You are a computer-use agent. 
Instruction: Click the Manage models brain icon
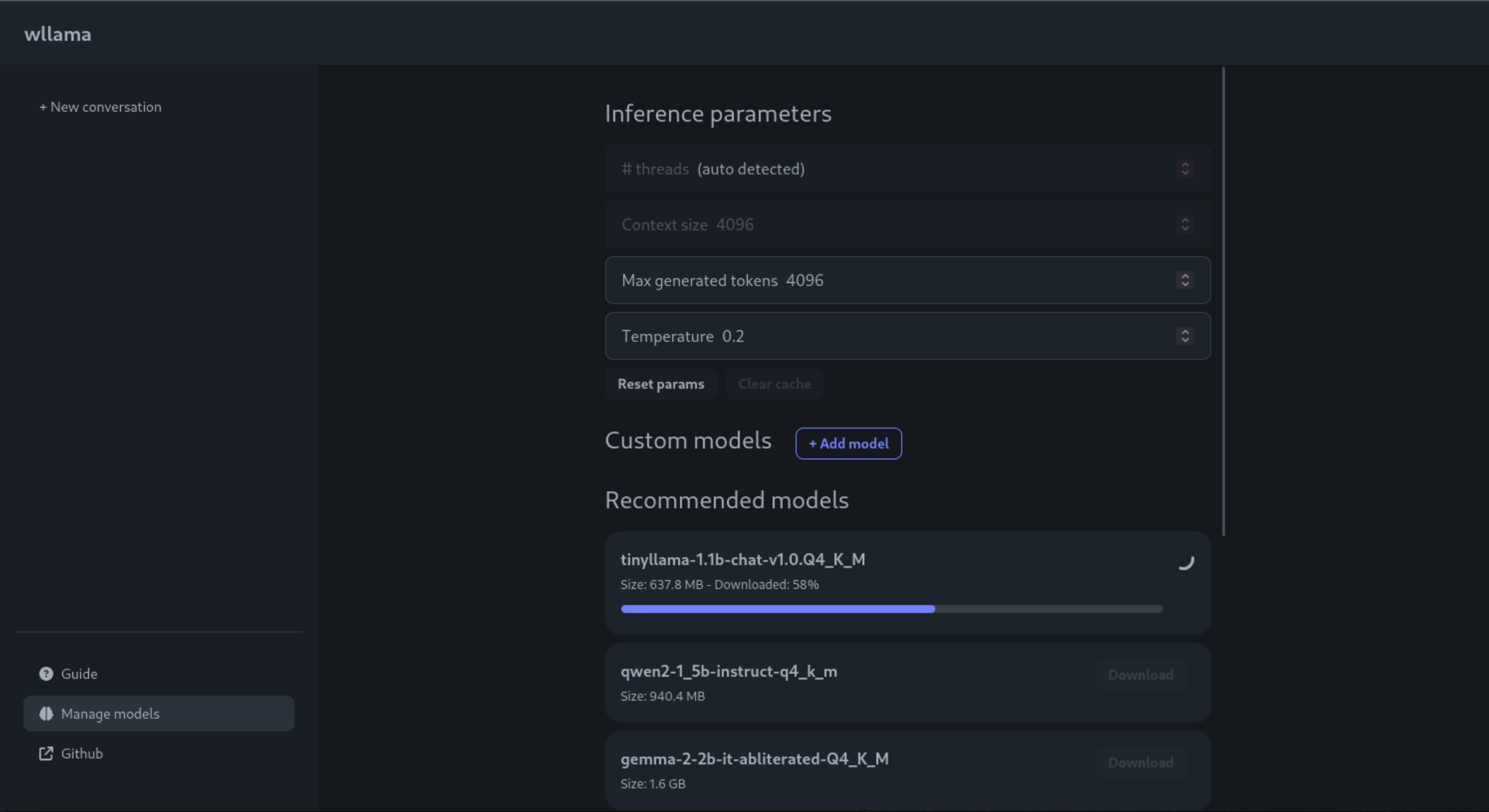(x=46, y=713)
